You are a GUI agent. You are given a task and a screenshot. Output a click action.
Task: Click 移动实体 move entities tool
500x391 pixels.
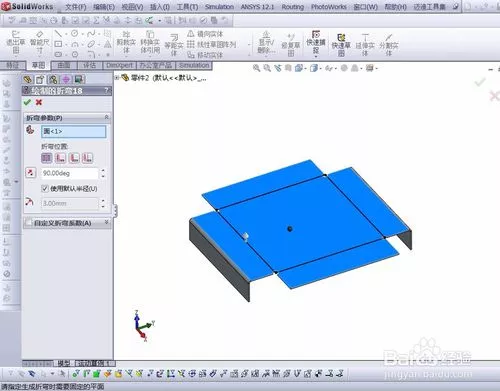coord(205,55)
